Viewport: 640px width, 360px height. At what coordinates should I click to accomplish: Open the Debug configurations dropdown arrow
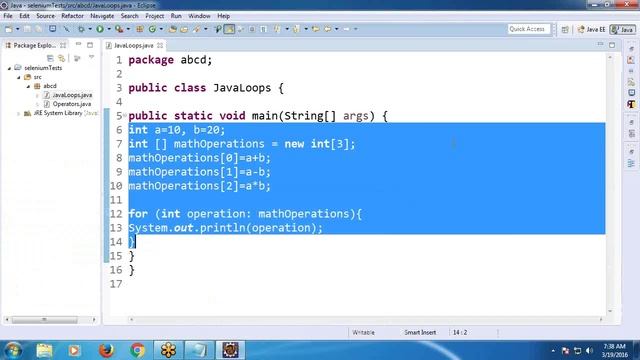pos(90,29)
